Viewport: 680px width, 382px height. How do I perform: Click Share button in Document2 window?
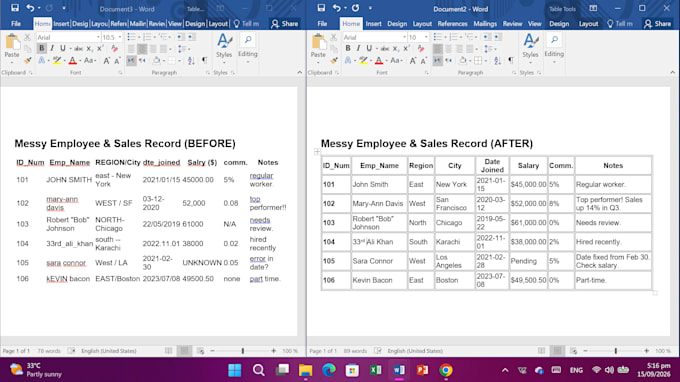657,24
